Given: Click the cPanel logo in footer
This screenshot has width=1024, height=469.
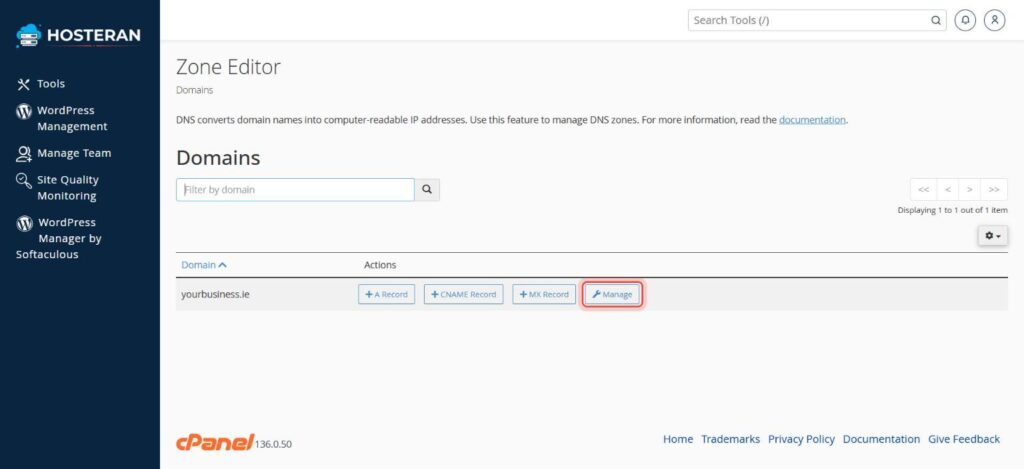Looking at the screenshot, I should (x=215, y=442).
